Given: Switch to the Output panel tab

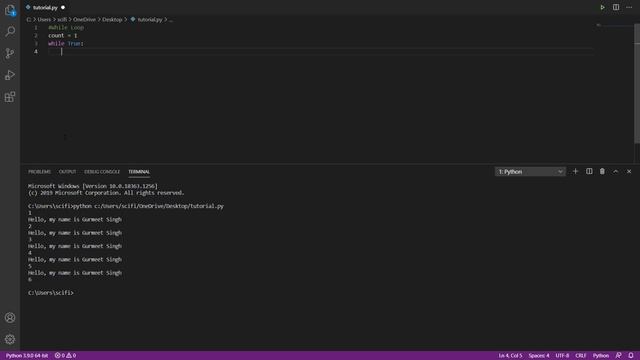Looking at the screenshot, I should tap(67, 172).
